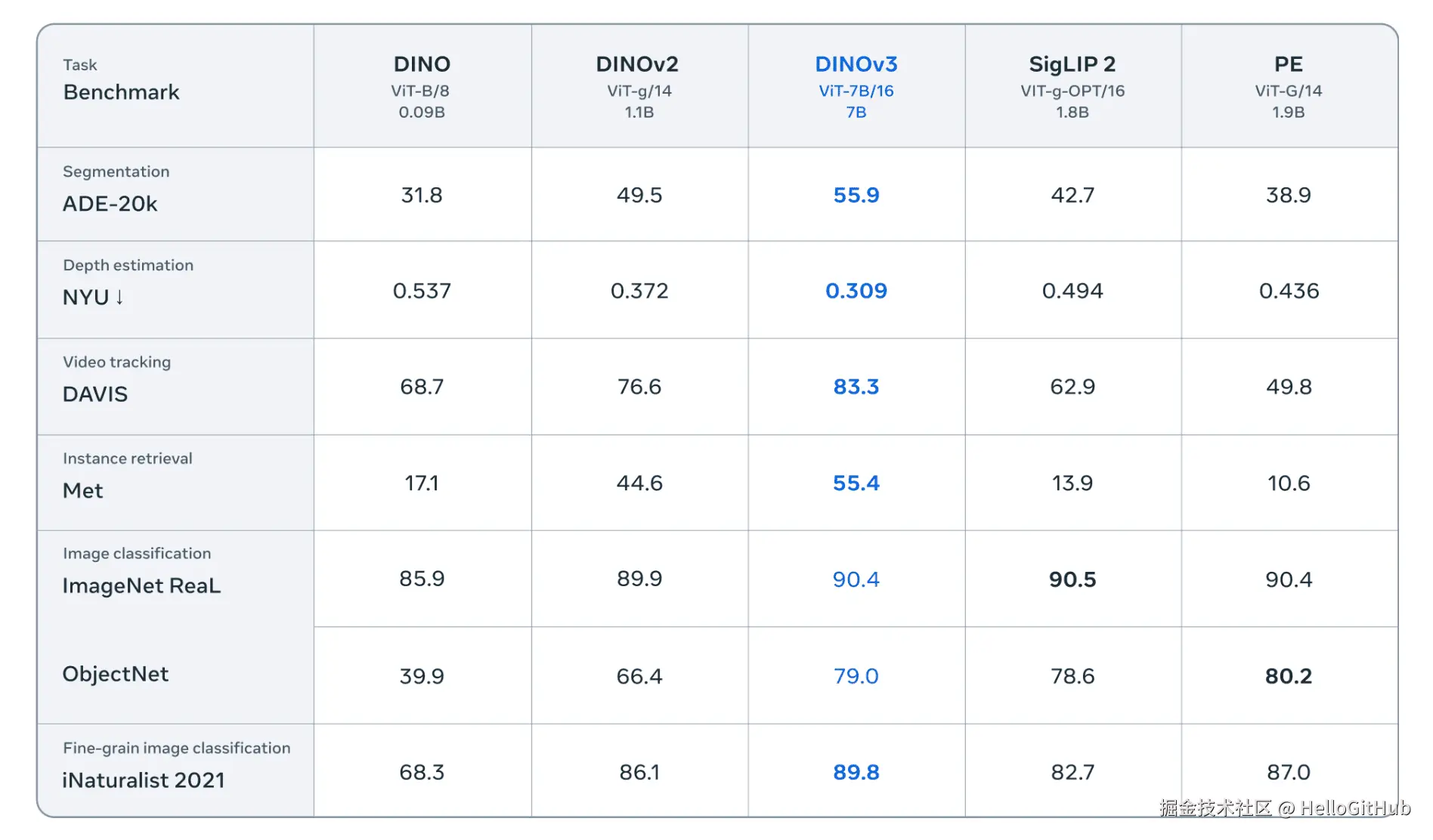Click the down arrow next to NYU
This screenshot has width=1433, height=840.
pos(119,297)
